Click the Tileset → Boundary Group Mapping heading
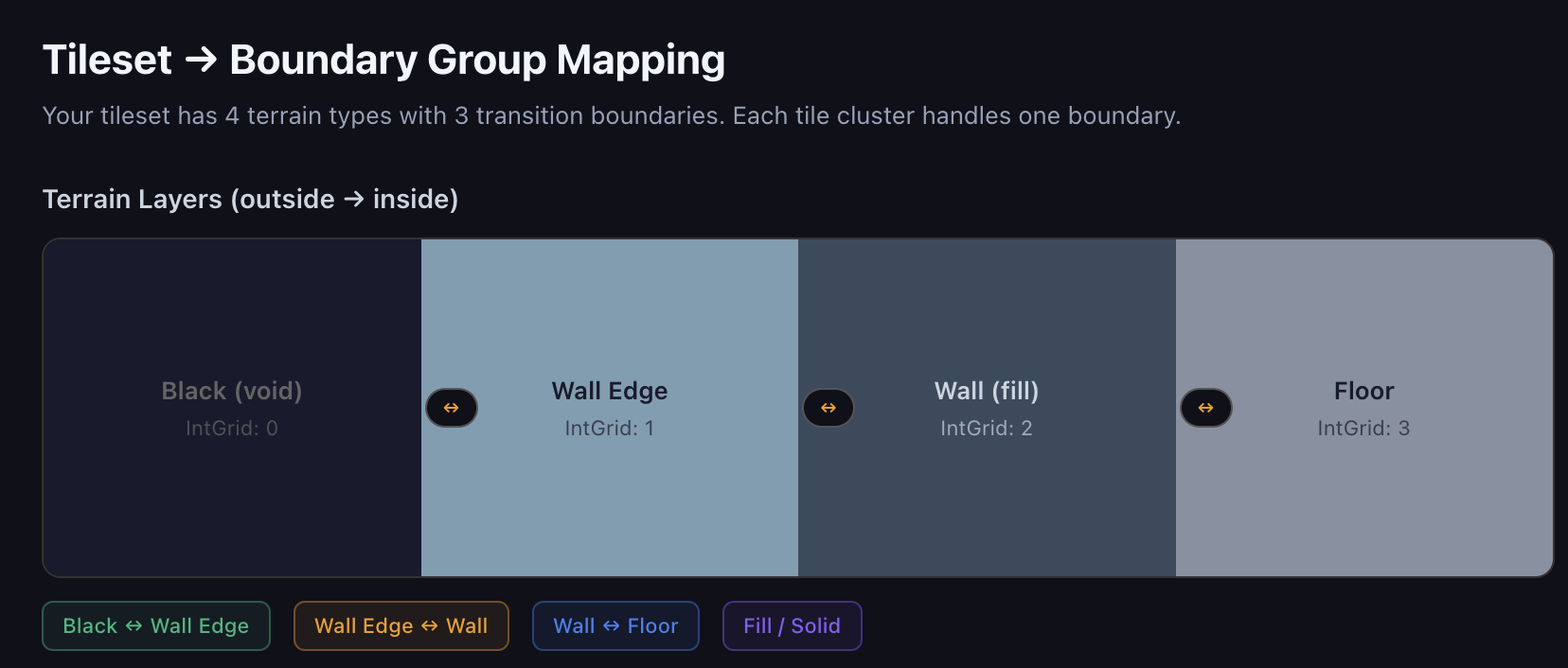The width and height of the screenshot is (1568, 668). click(383, 60)
